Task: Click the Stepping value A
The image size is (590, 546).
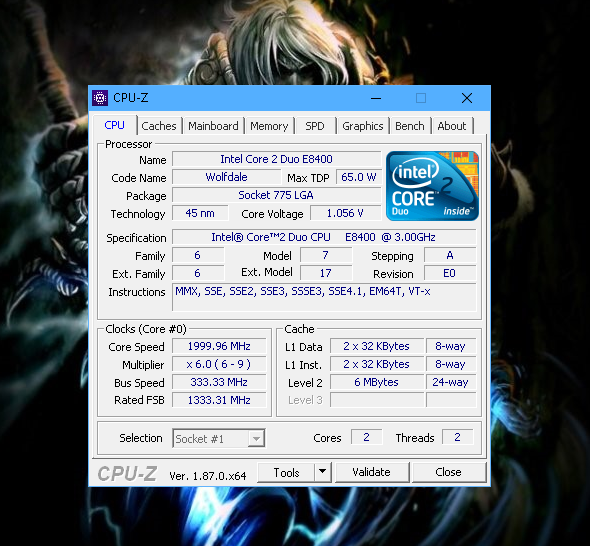Action: [450, 255]
